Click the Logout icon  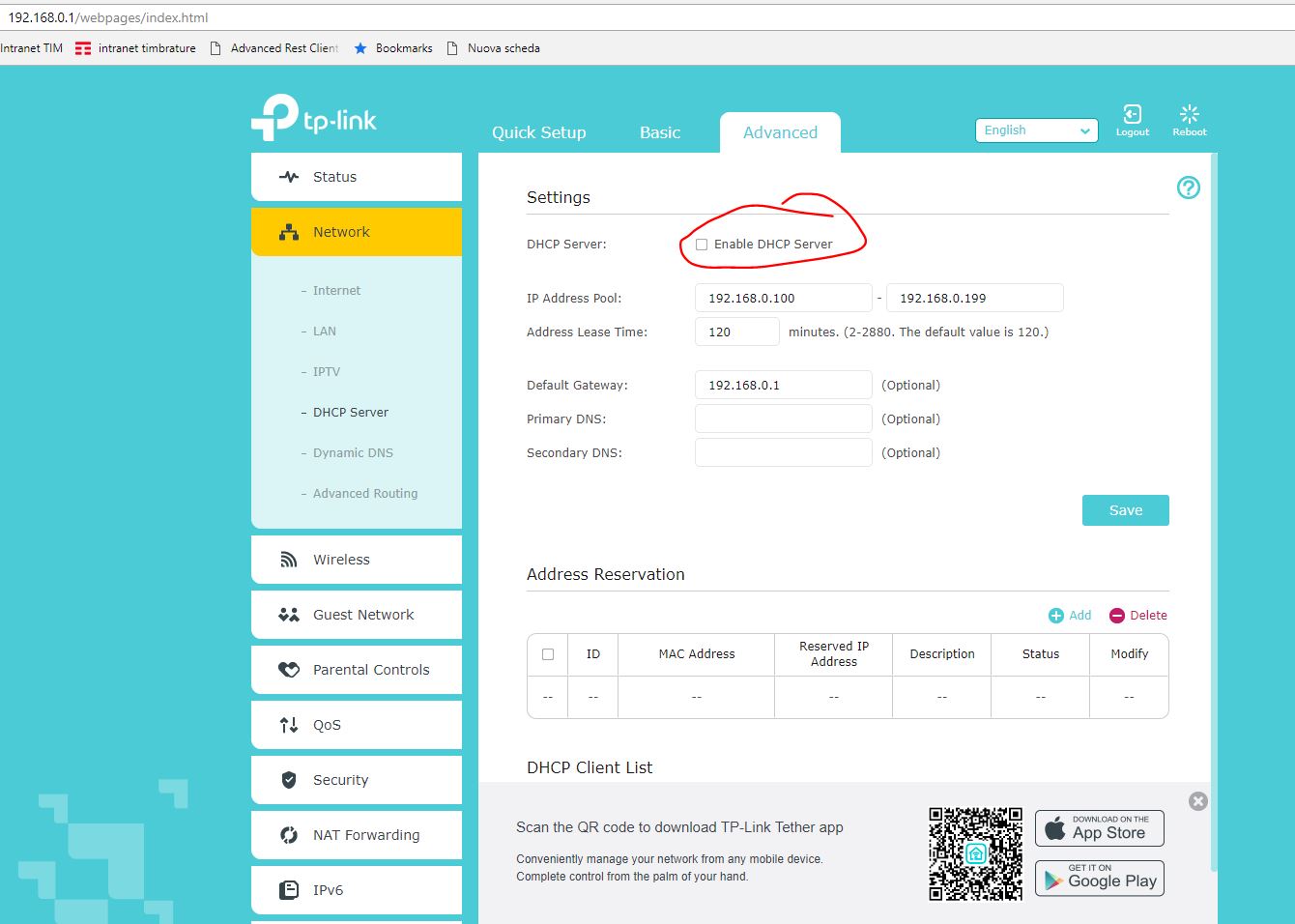[x=1132, y=115]
